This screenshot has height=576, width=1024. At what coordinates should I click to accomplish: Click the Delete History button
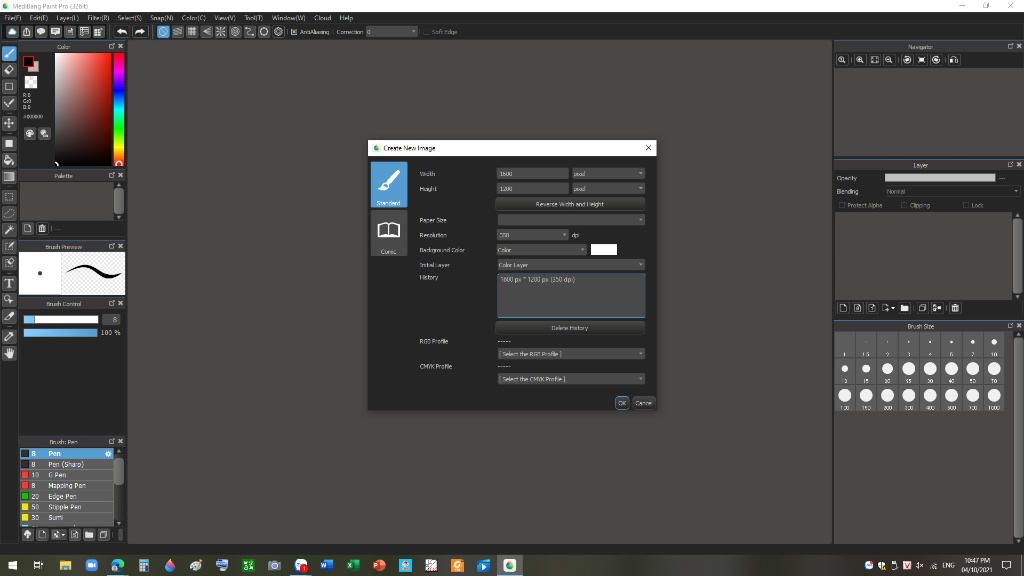[569, 328]
